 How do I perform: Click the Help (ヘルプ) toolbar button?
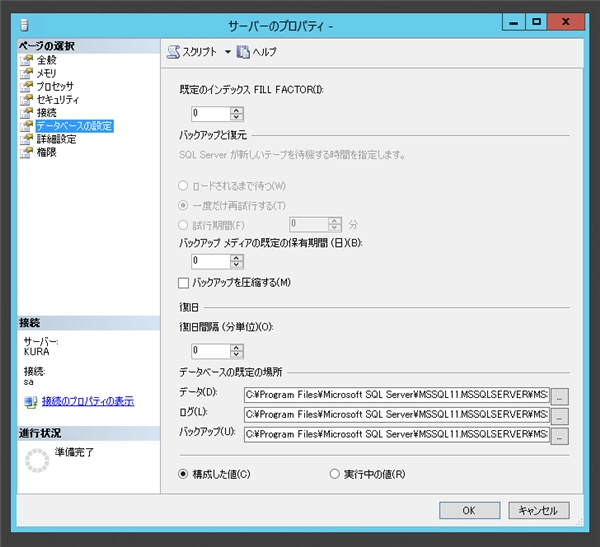click(256, 52)
